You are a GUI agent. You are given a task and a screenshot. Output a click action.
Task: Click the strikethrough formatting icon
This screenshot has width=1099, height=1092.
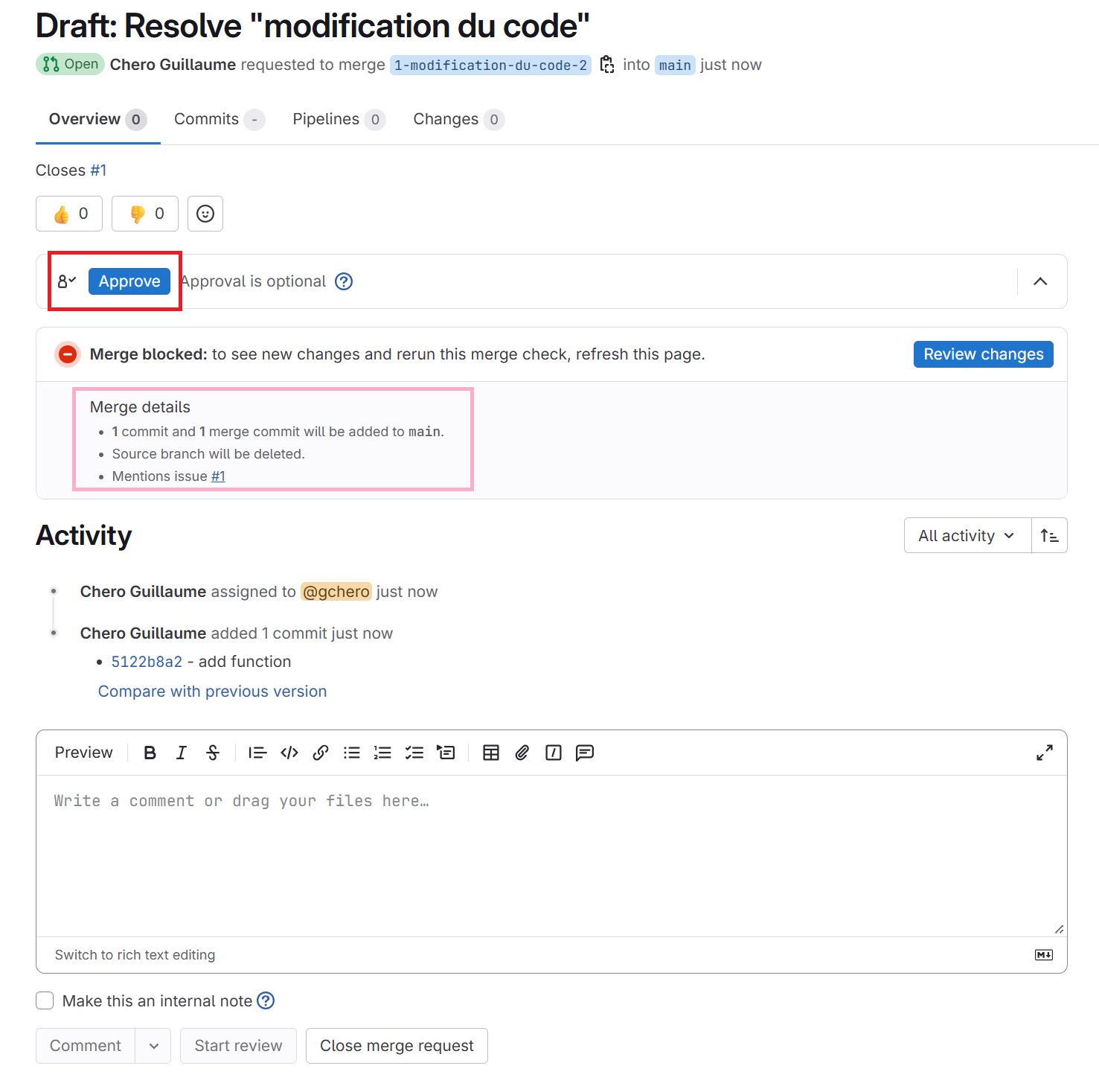click(x=213, y=753)
